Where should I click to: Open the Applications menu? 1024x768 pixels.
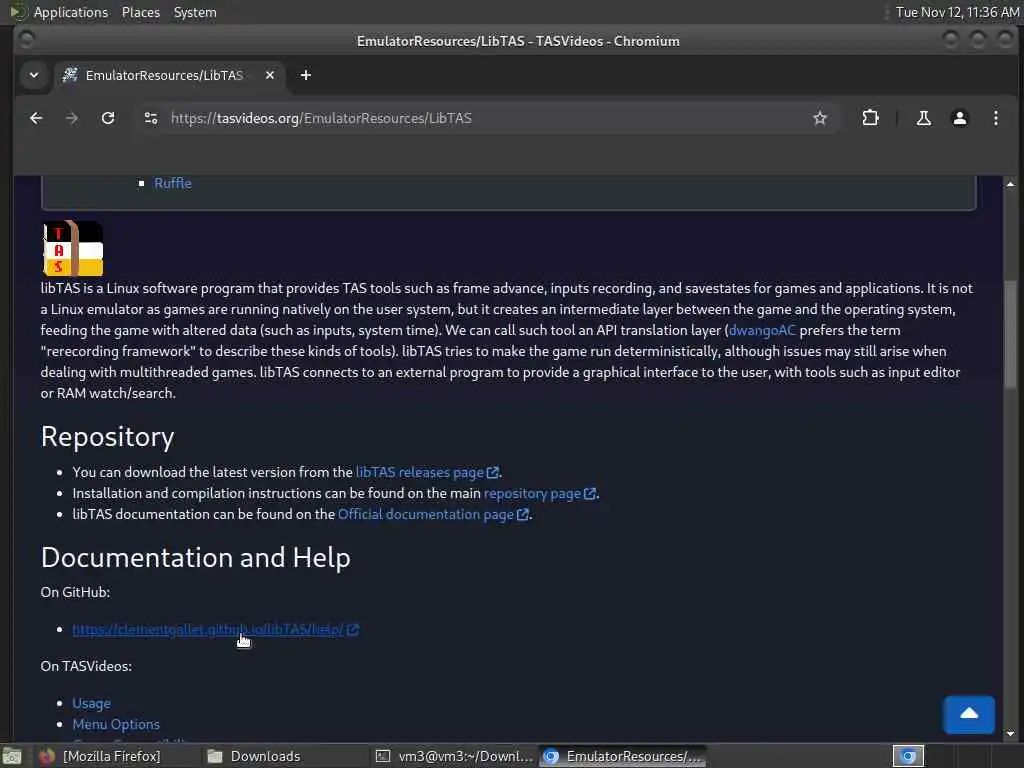[71, 12]
